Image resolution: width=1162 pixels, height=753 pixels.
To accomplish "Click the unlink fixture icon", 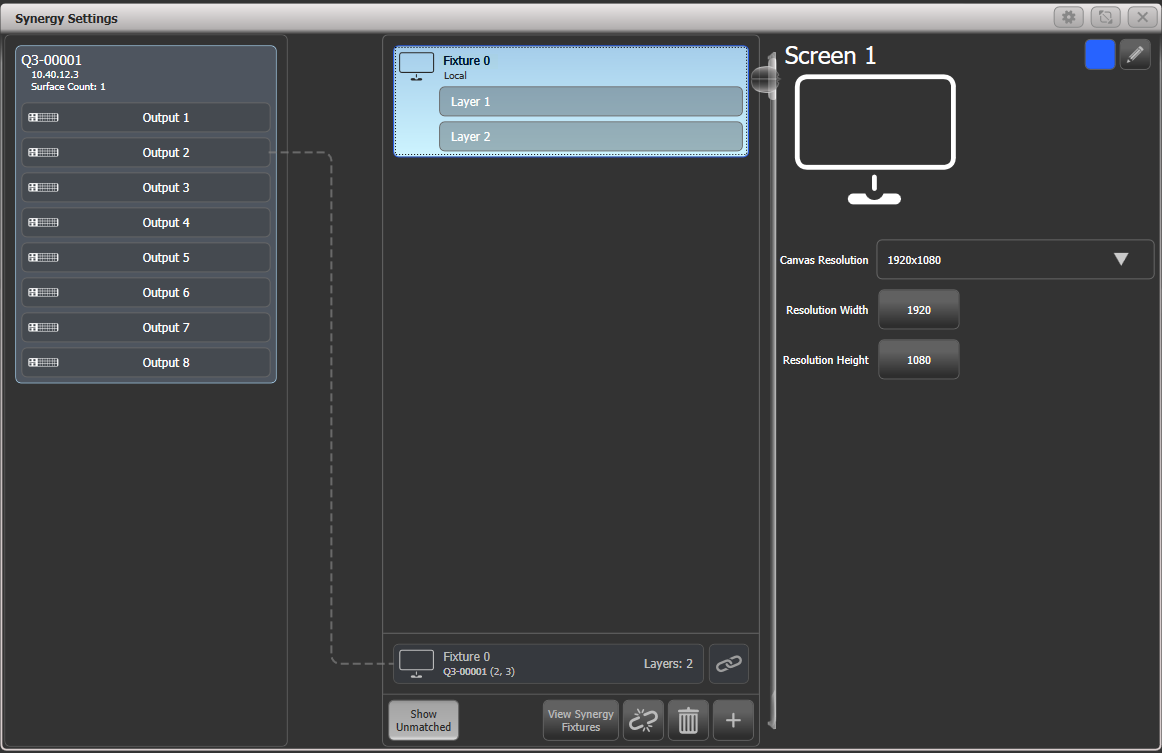I will 643,720.
